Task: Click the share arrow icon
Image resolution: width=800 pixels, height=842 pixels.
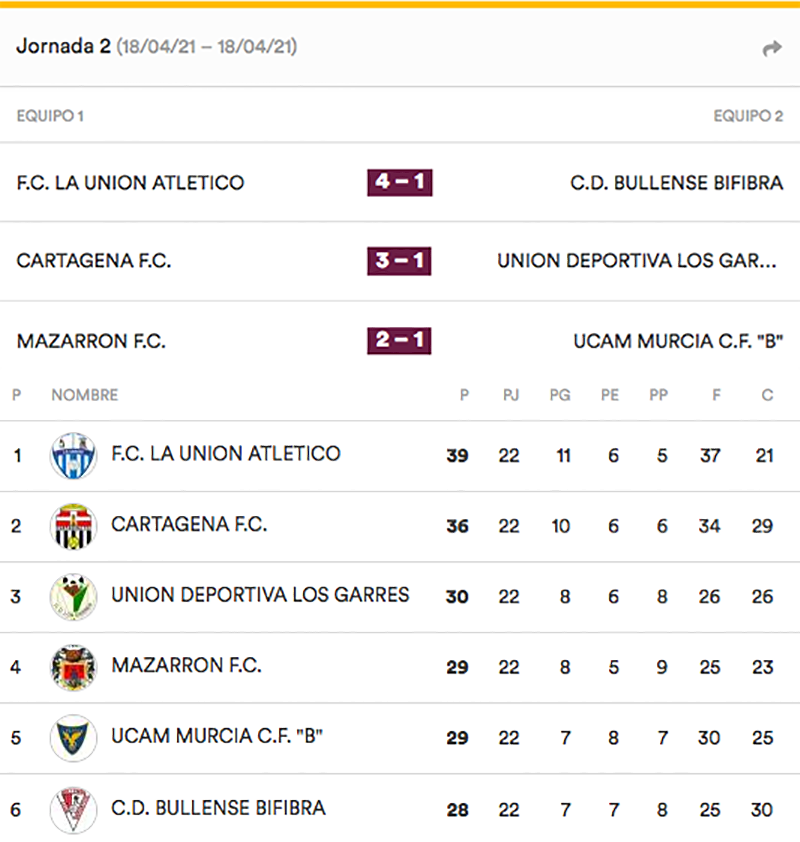Action: [x=771, y=48]
